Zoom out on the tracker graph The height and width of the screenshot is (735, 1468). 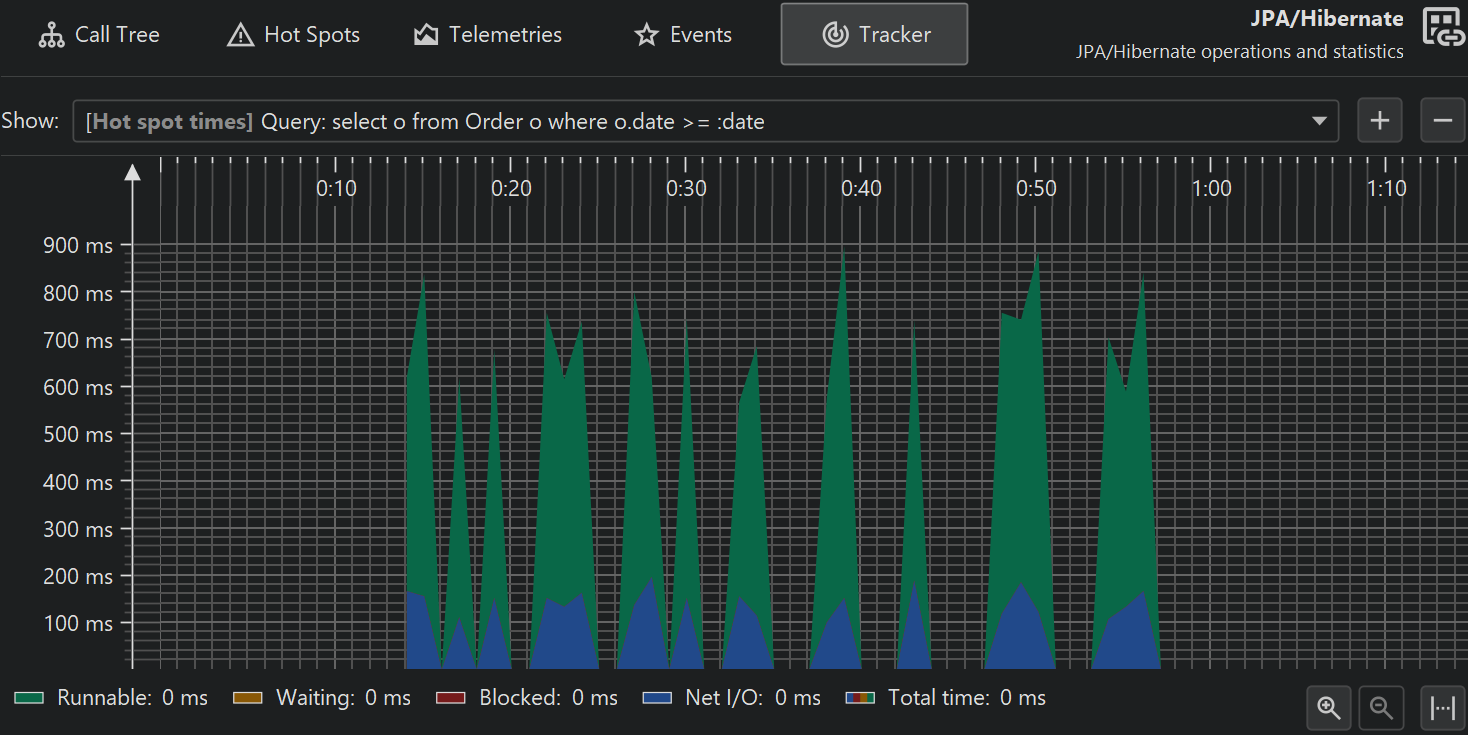click(x=1381, y=708)
